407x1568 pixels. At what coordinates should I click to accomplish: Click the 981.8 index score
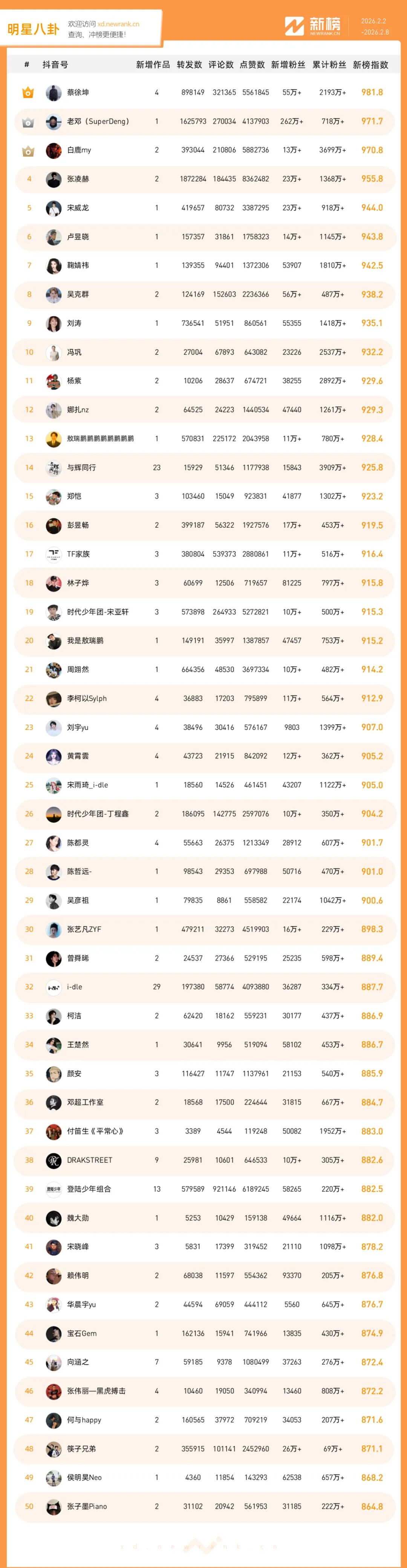[x=372, y=92]
